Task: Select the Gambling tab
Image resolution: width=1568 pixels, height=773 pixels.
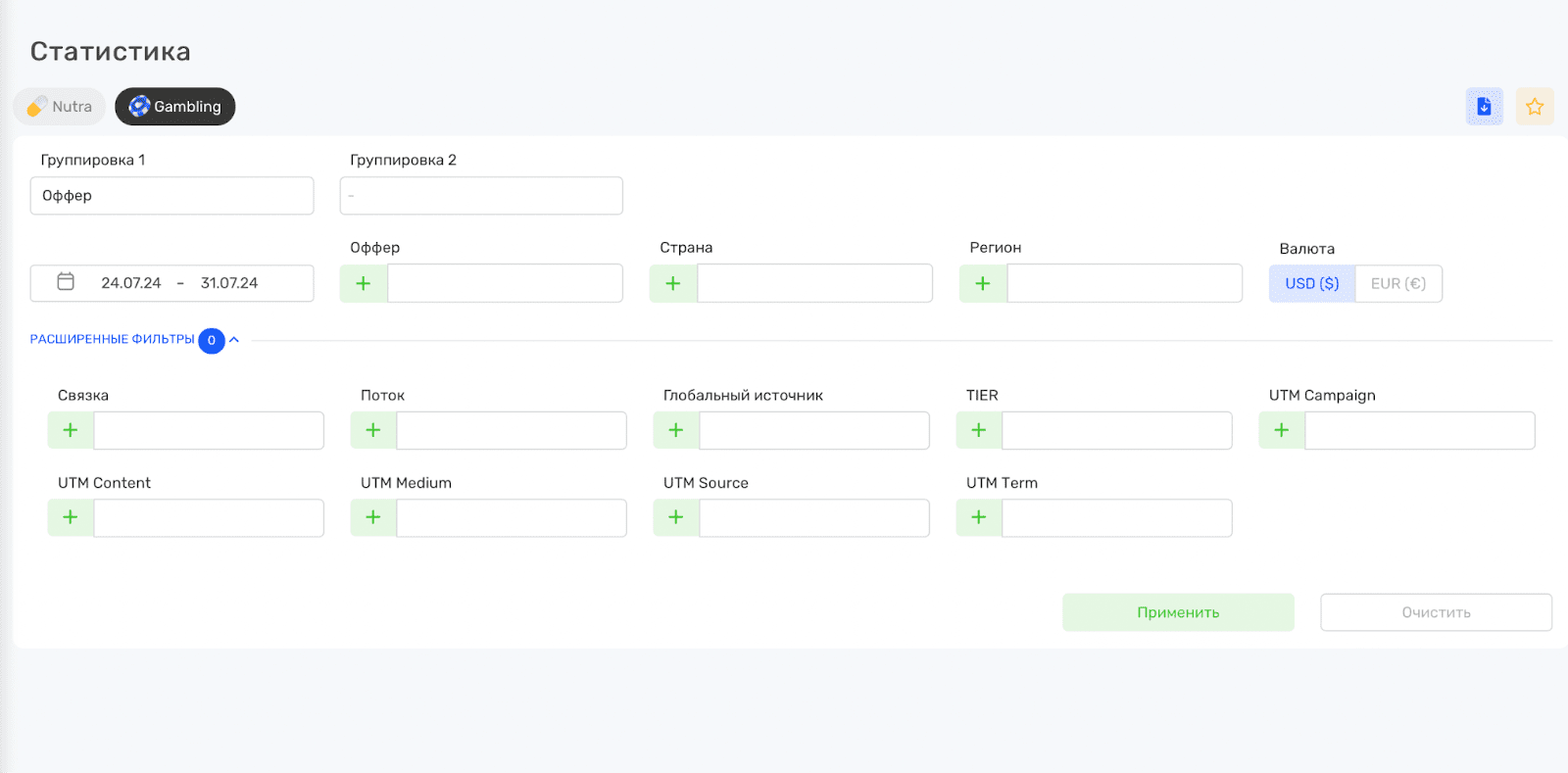Action: pos(175,107)
